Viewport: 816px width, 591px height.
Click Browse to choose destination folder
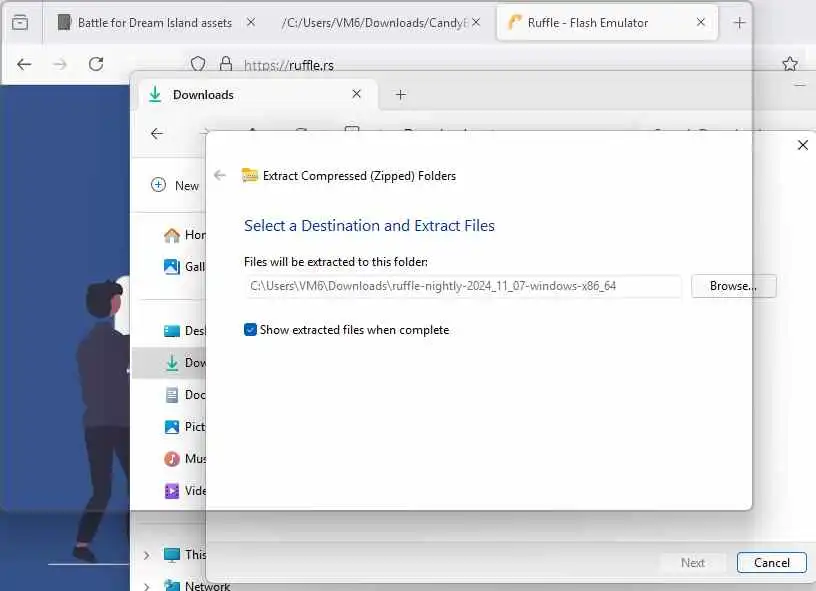click(733, 286)
